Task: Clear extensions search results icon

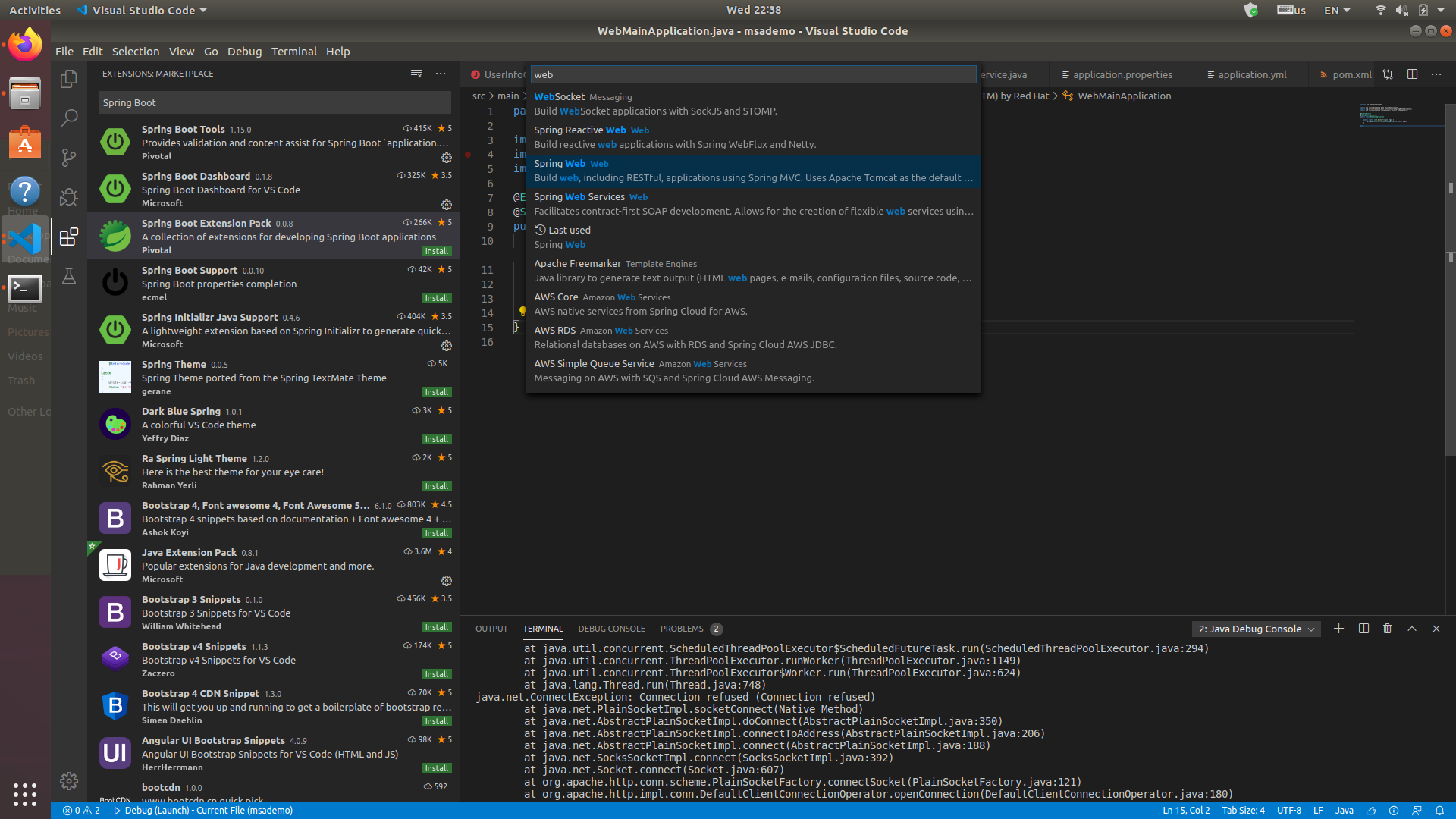Action: click(x=416, y=74)
